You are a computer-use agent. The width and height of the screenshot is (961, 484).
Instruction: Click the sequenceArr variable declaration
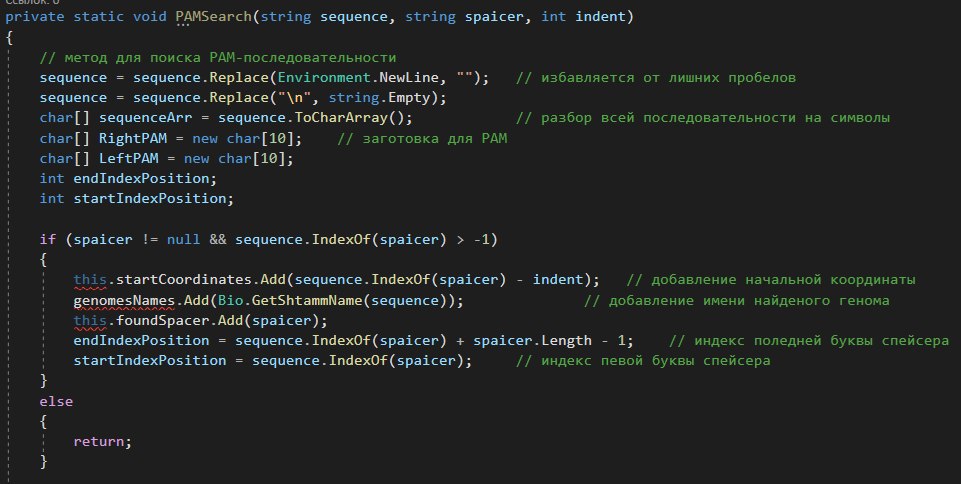pyautogui.click(x=145, y=118)
